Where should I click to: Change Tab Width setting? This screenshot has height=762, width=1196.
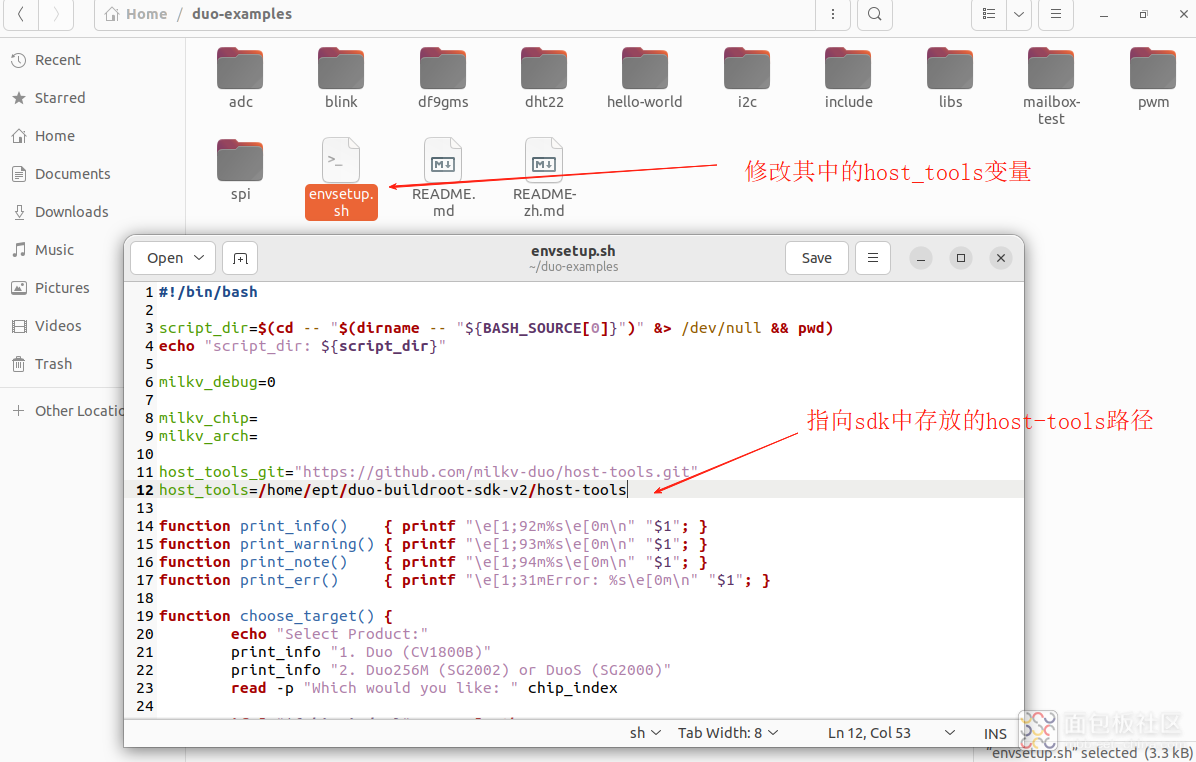coord(728,733)
